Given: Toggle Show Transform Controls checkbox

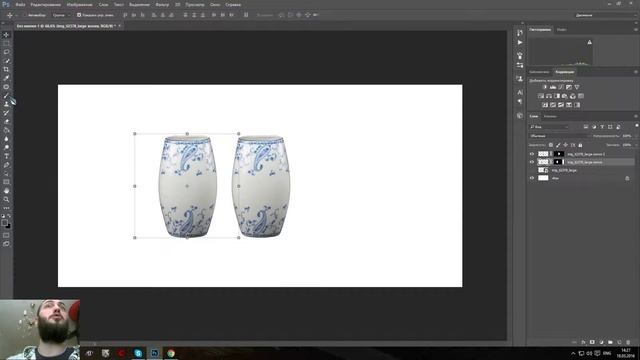Looking at the screenshot, I should pos(79,15).
